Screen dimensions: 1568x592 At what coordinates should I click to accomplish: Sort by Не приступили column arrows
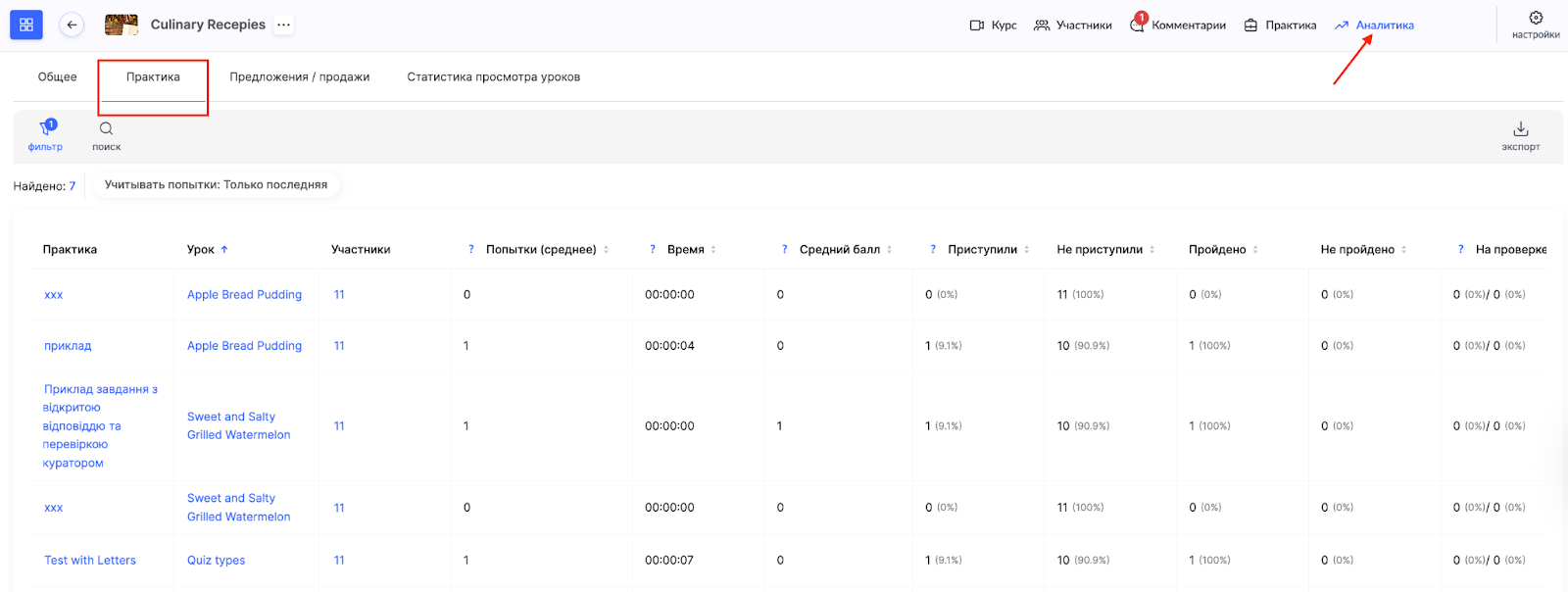(1151, 249)
